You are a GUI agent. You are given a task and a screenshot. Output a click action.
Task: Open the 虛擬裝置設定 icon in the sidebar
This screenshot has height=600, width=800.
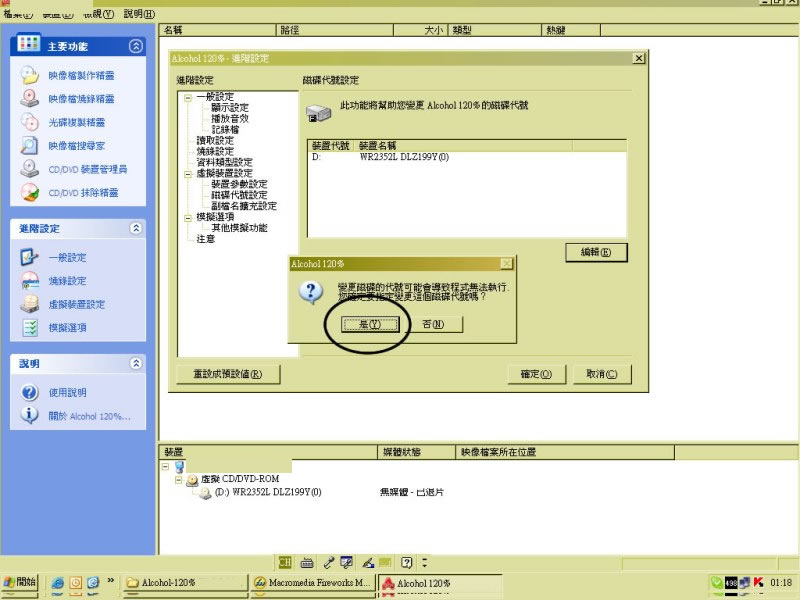(x=30, y=304)
